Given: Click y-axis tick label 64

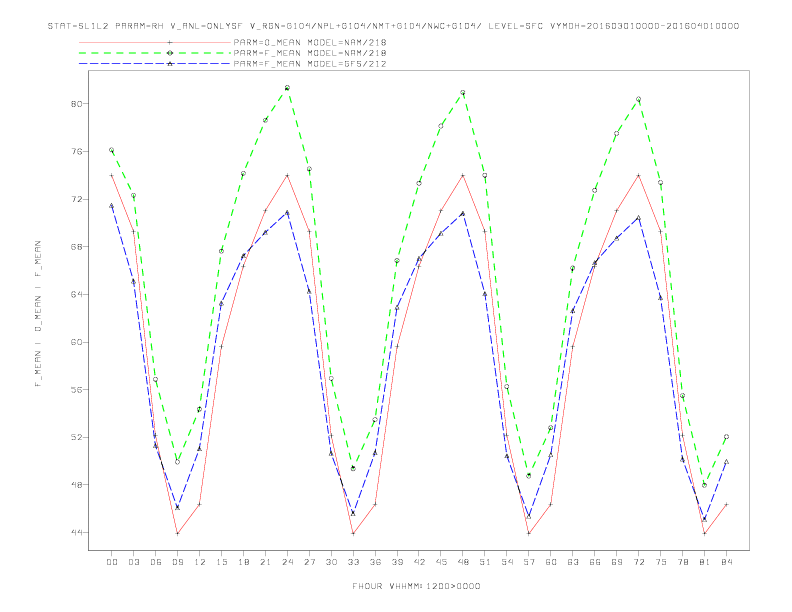Looking at the screenshot, I should pyautogui.click(x=75, y=294).
